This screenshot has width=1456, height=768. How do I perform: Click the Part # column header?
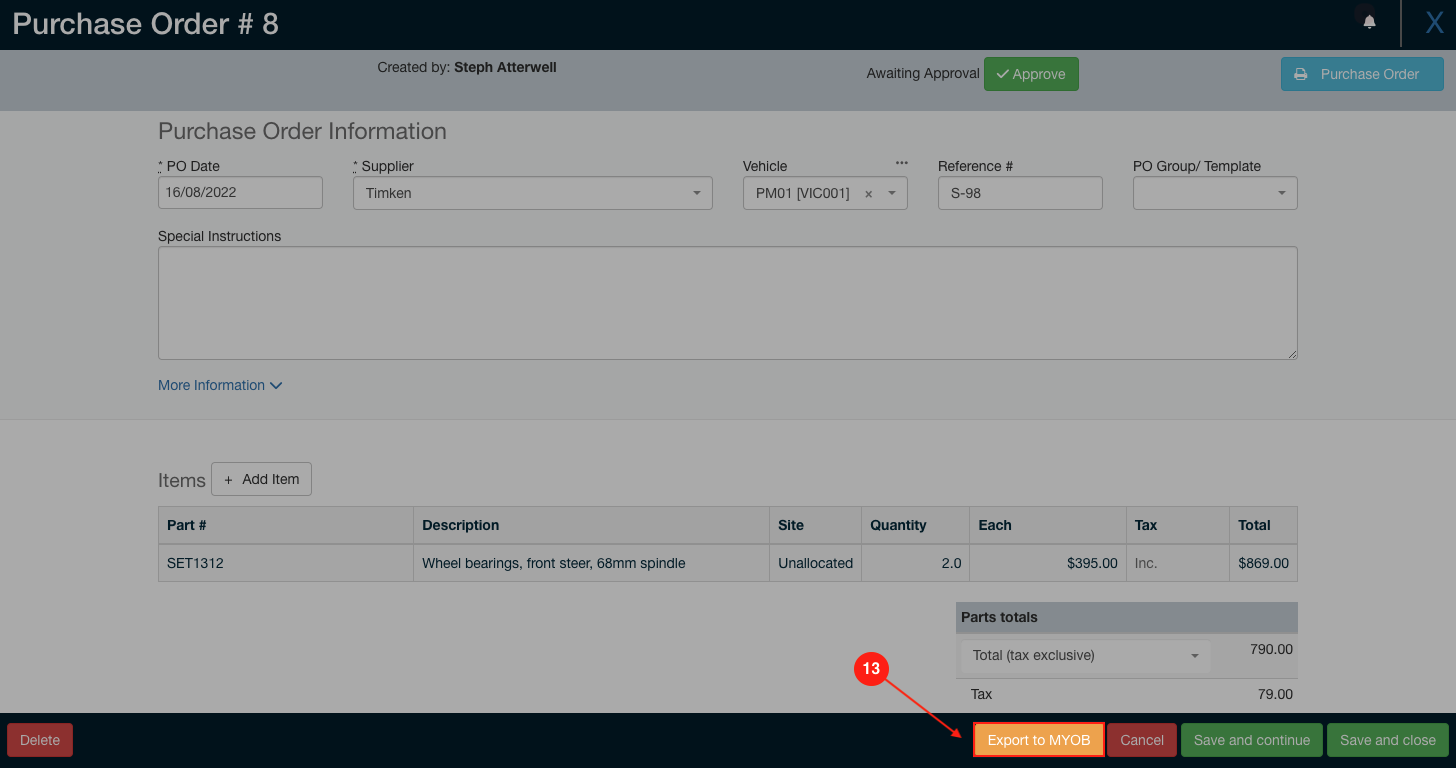pyautogui.click(x=286, y=525)
